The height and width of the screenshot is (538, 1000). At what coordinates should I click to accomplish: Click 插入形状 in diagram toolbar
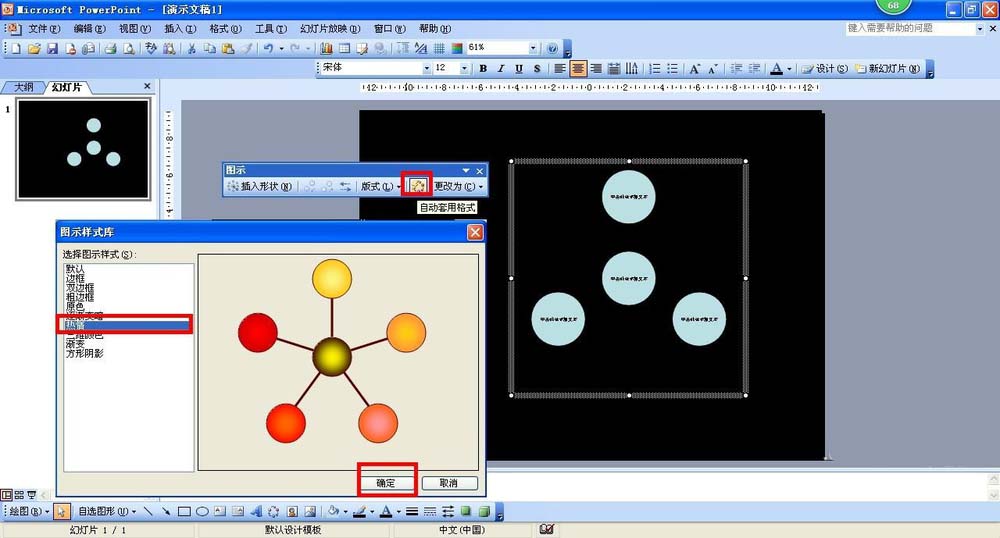[x=260, y=186]
